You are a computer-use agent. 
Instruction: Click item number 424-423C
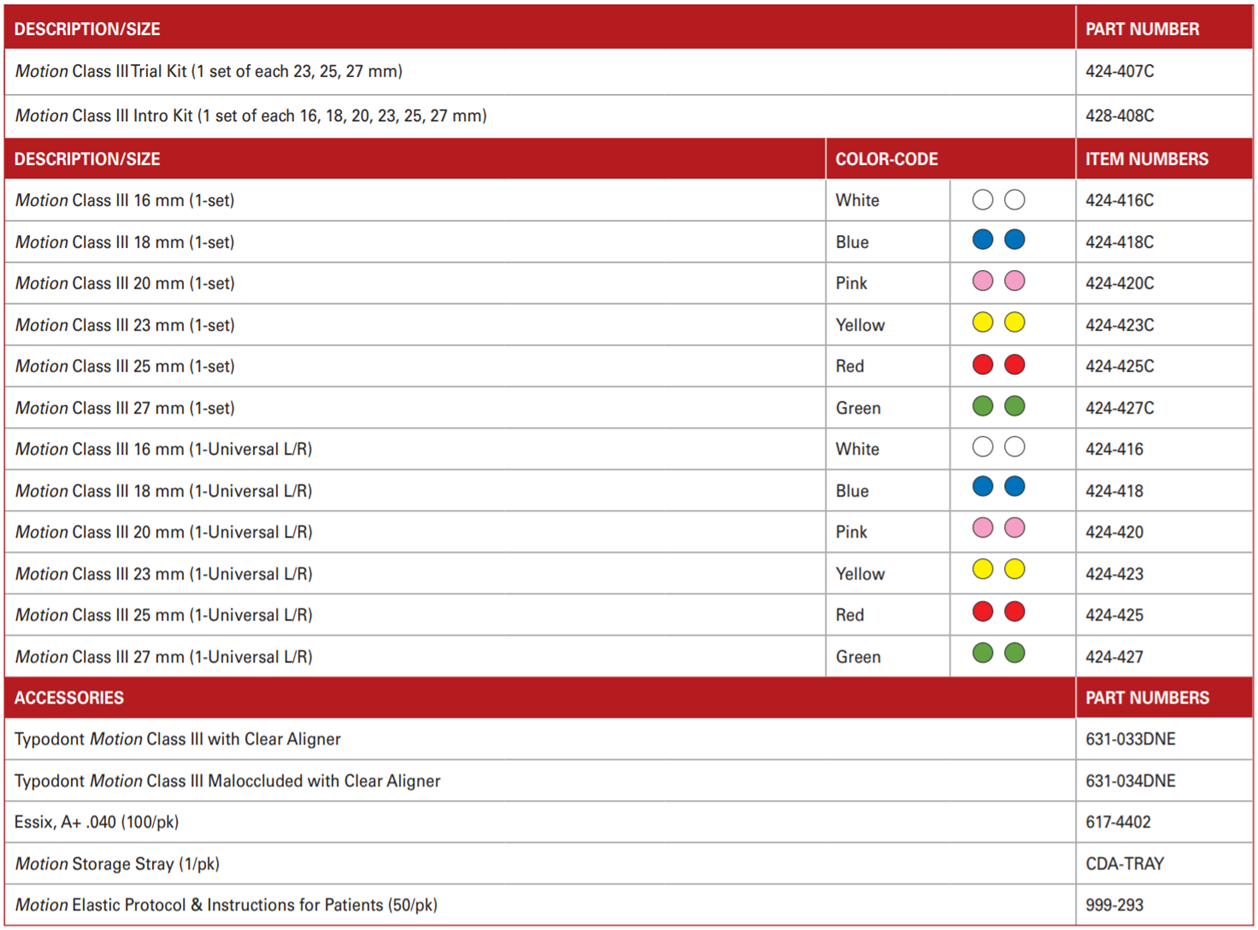[1120, 325]
